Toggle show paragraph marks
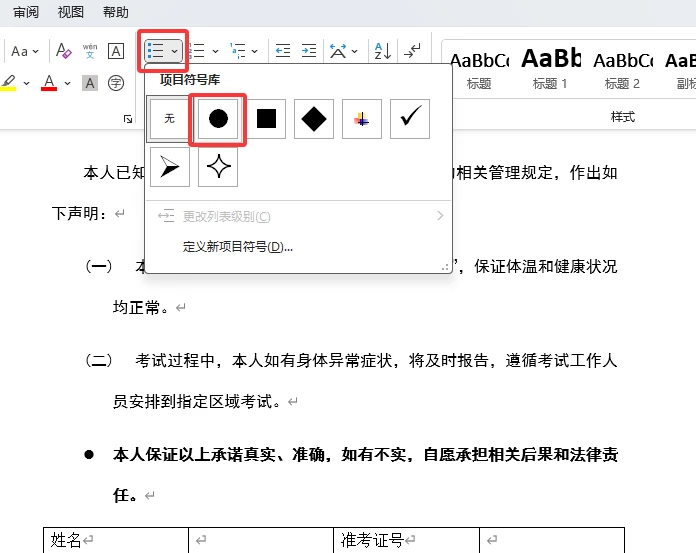The image size is (696, 553). click(x=413, y=51)
